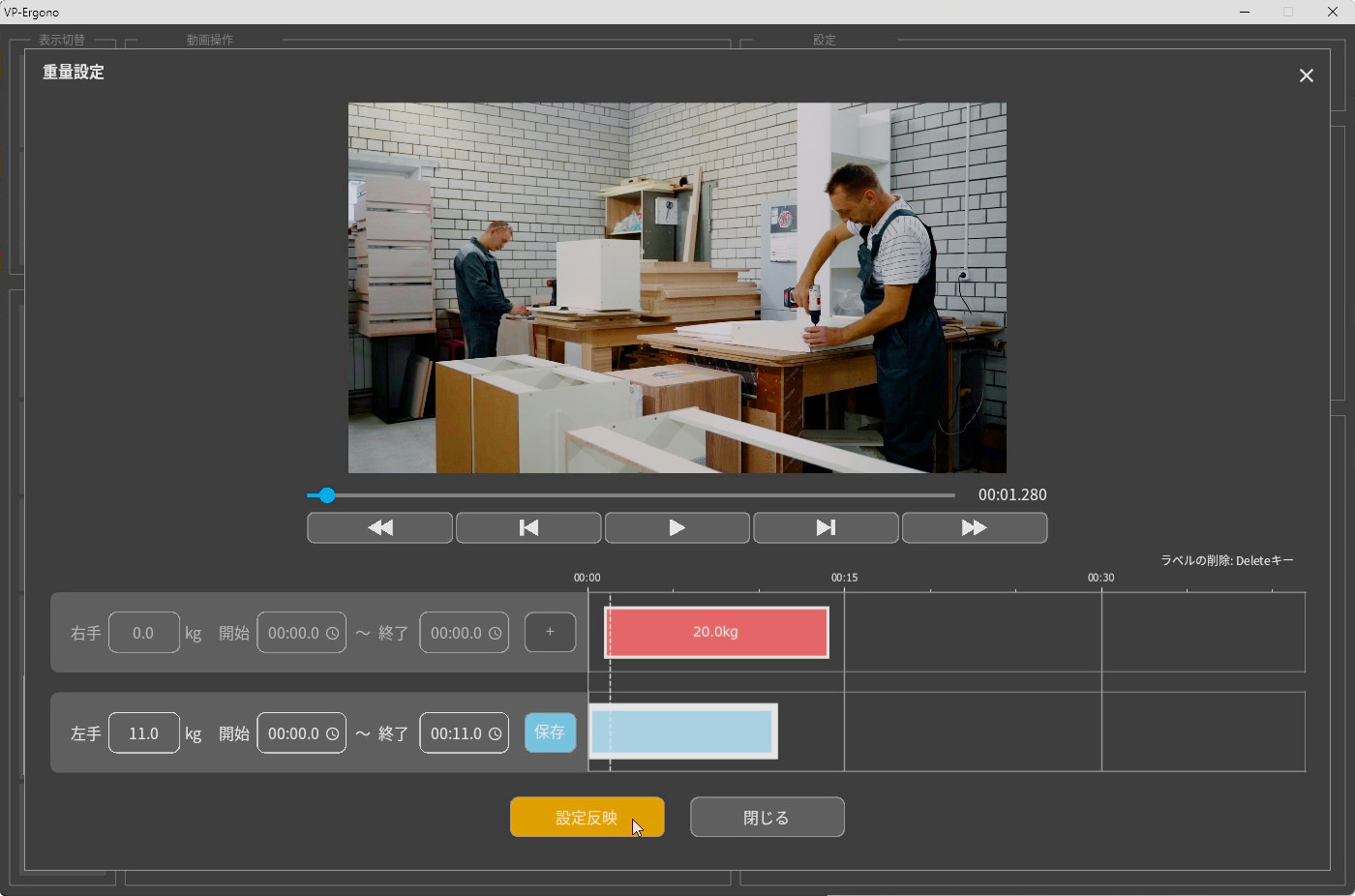Click clock icon in right hand start time
The height and width of the screenshot is (896, 1355).
coord(332,633)
